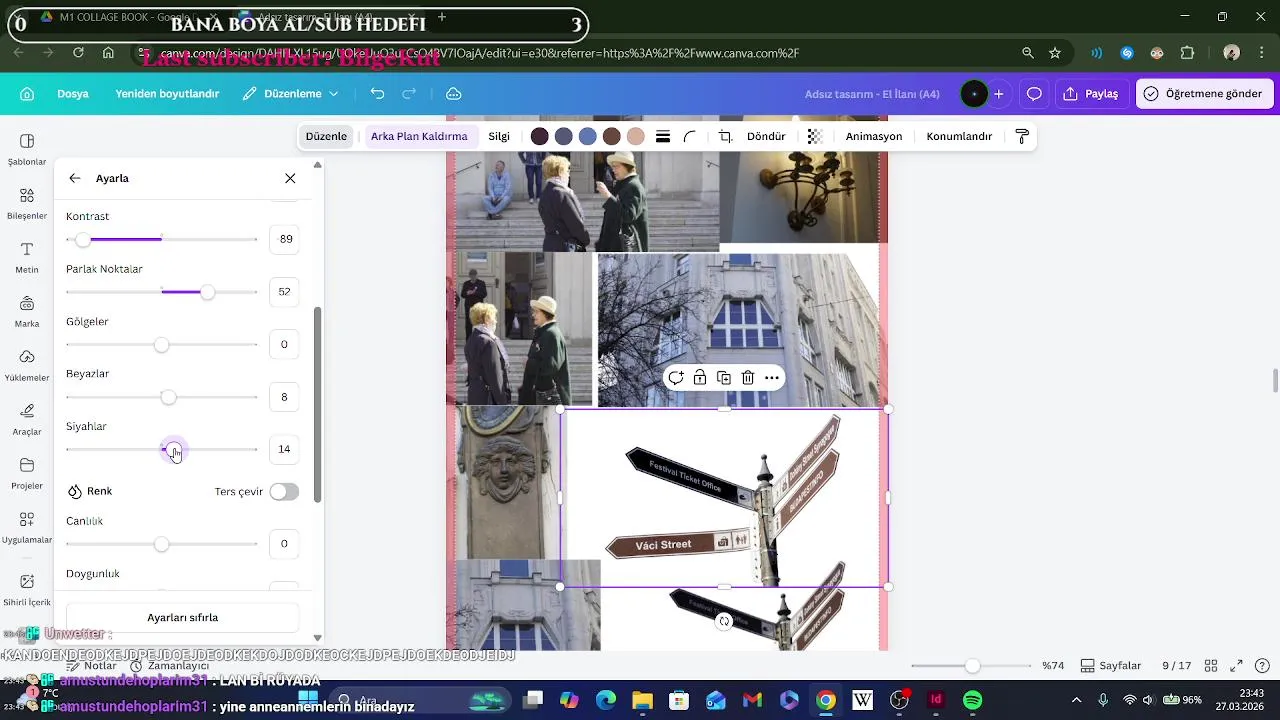Open Adobe InDesign from the taskbar
Screen dimensions: 1280x720
point(936,700)
